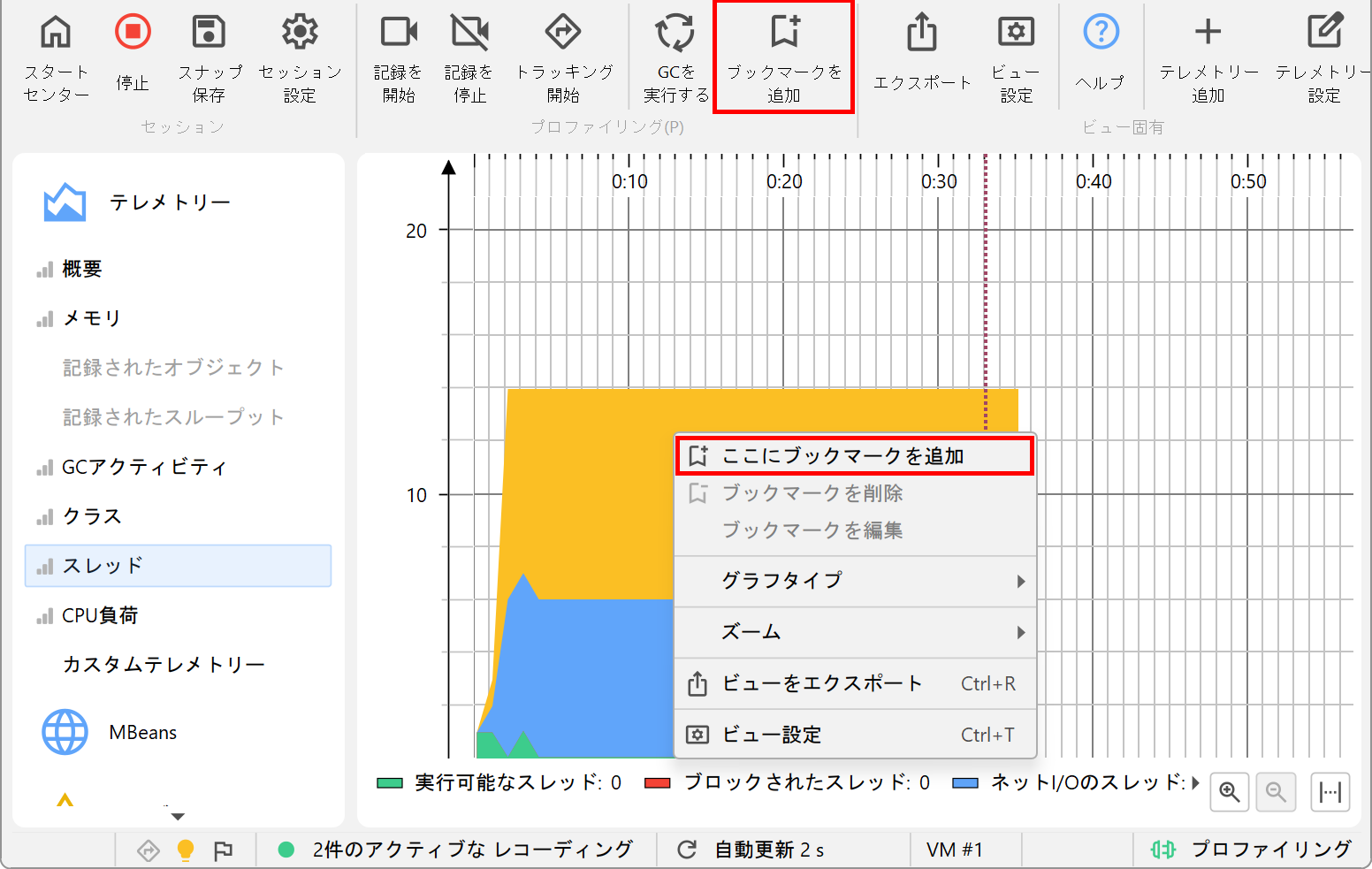
Task: Expand the ズーム submenu arrow
Action: [1020, 632]
